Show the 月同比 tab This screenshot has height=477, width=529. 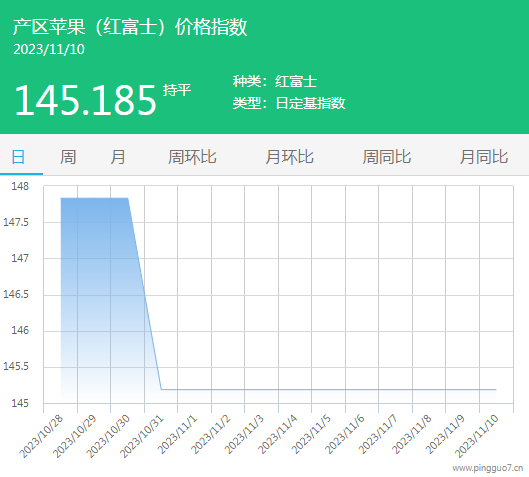(484, 157)
